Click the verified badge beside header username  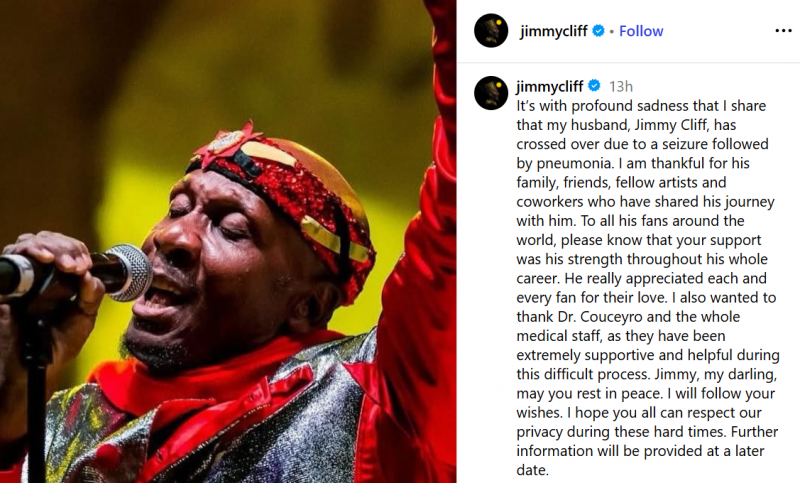pos(598,31)
